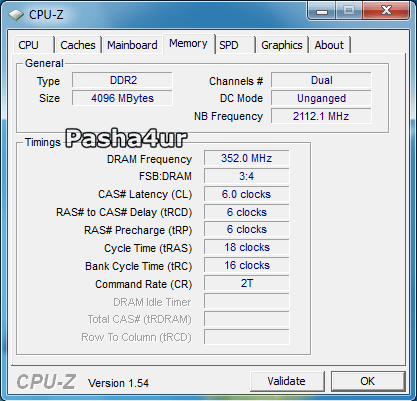417x401 pixels.
Task: Click the DRAM Frequency 352.0 MHz field
Action: click(x=247, y=158)
